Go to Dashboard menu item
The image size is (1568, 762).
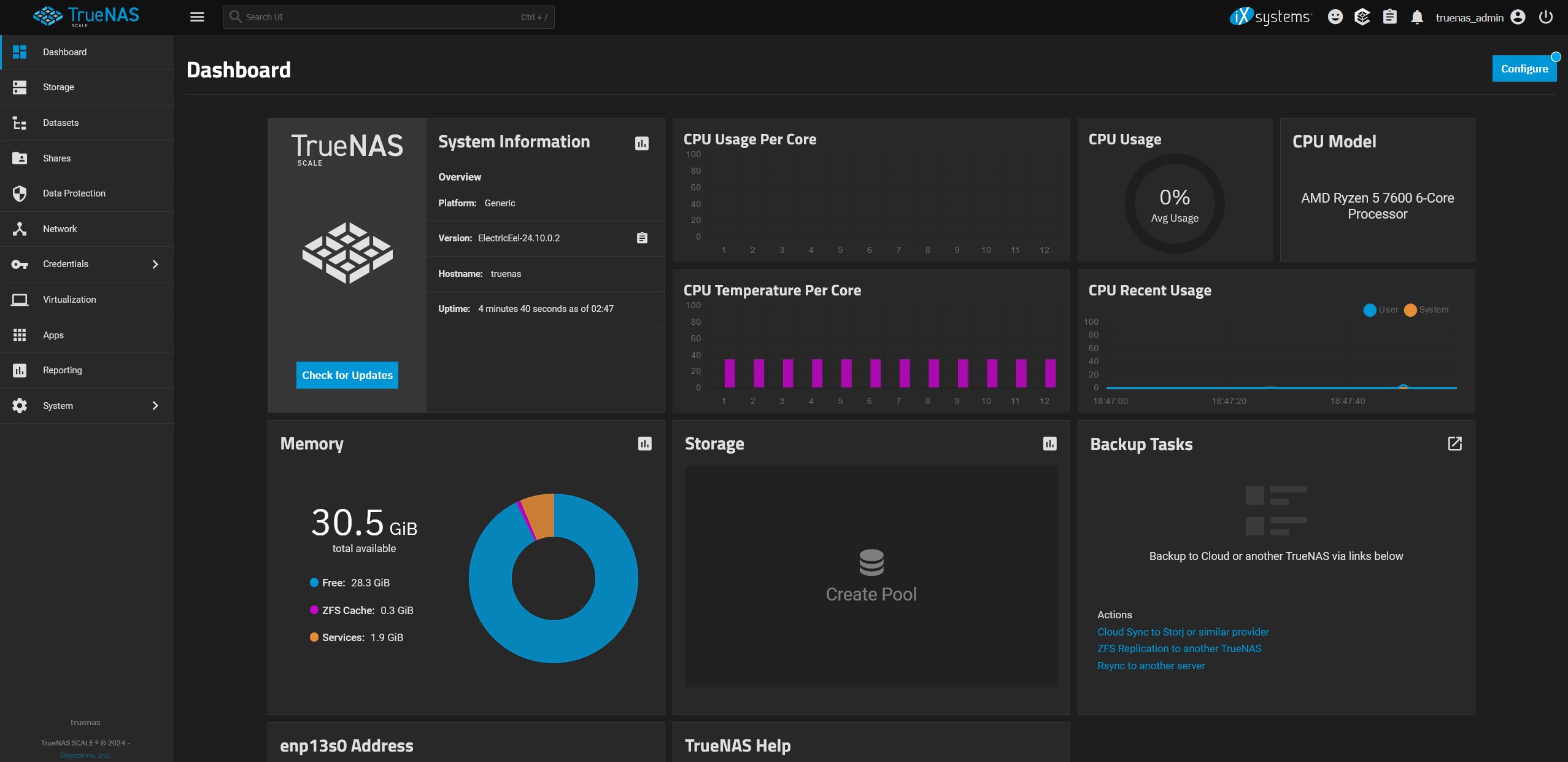[87, 52]
